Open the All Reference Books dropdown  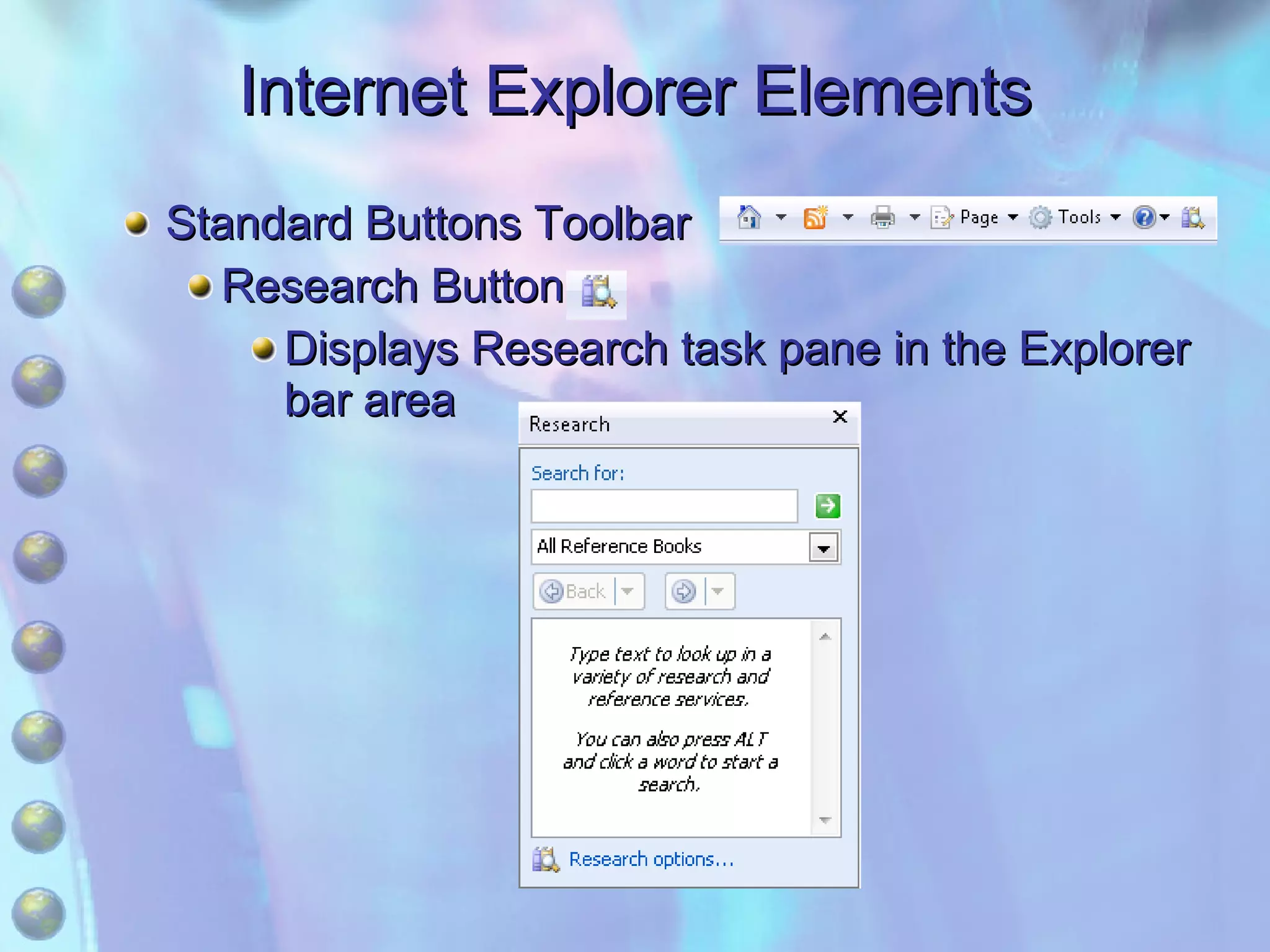824,548
